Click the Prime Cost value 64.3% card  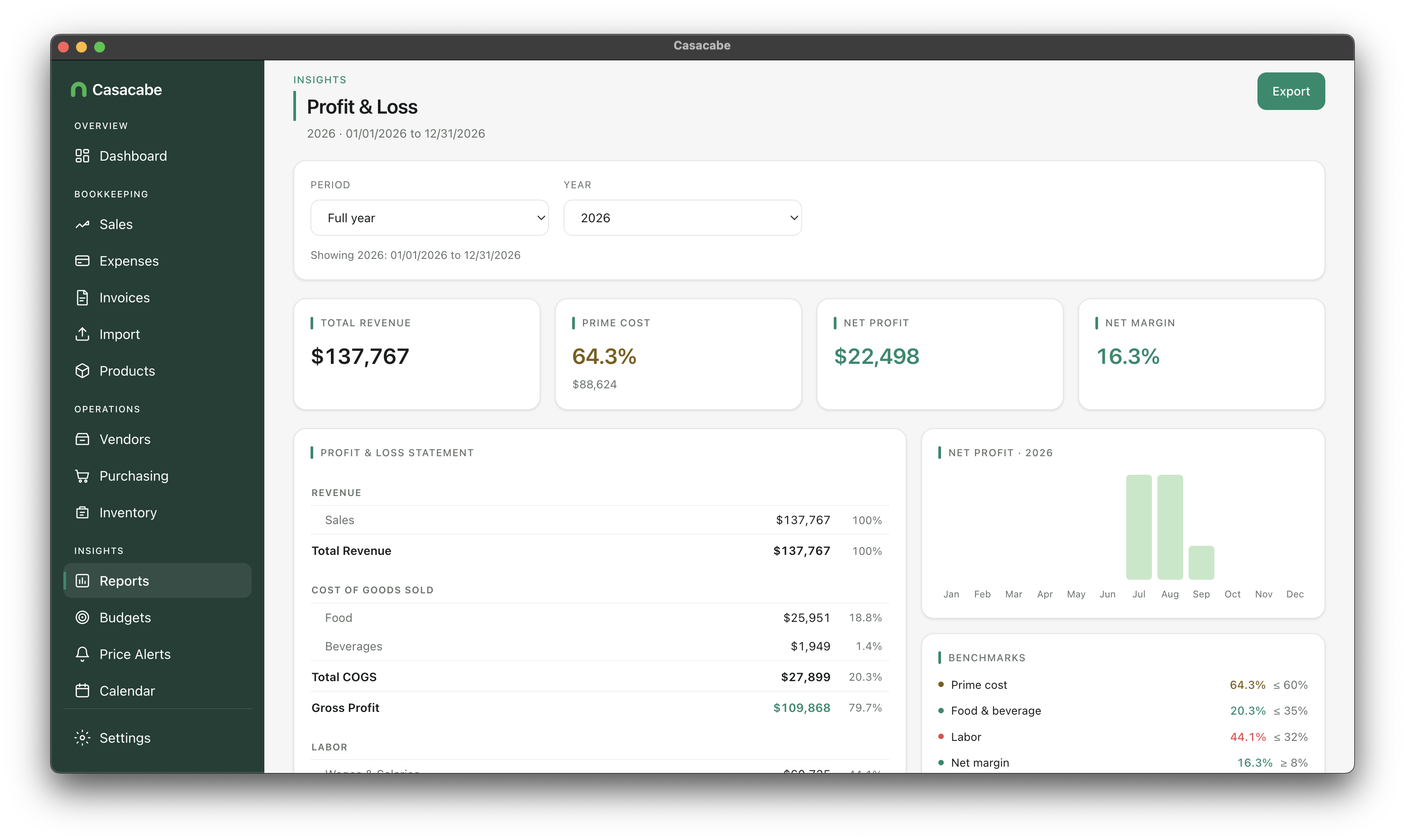604,356
